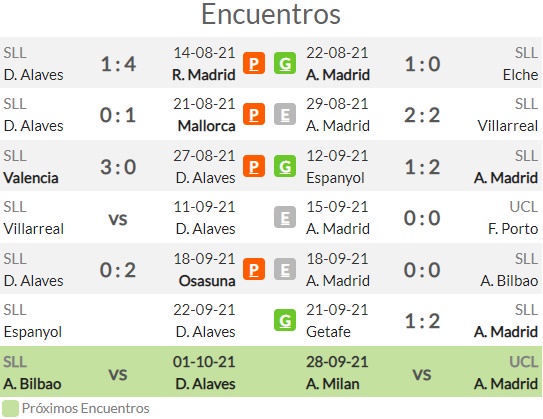
Task: Click the orange P badge beside Mallorca
Action: (x=254, y=114)
